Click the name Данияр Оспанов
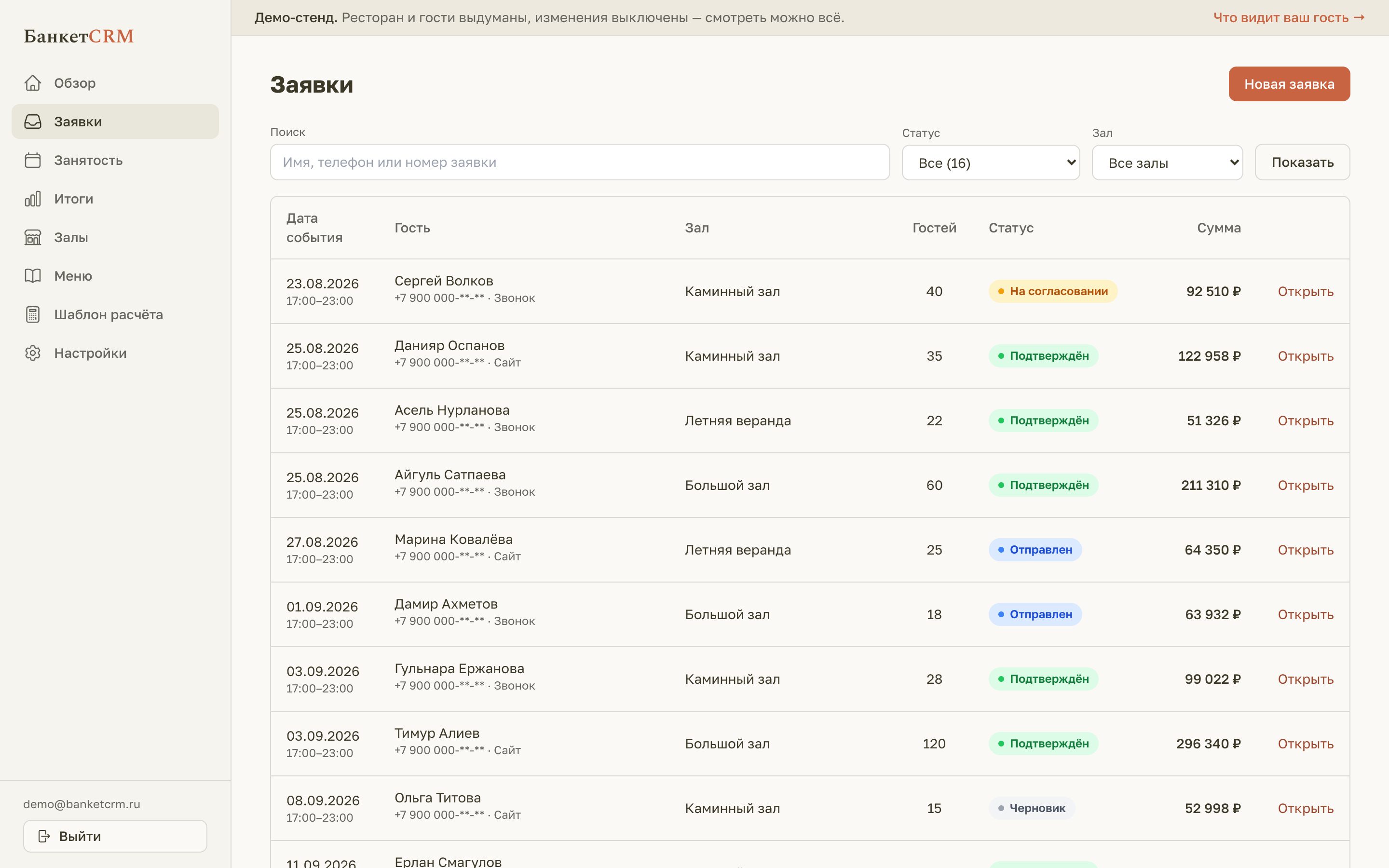 pos(449,346)
